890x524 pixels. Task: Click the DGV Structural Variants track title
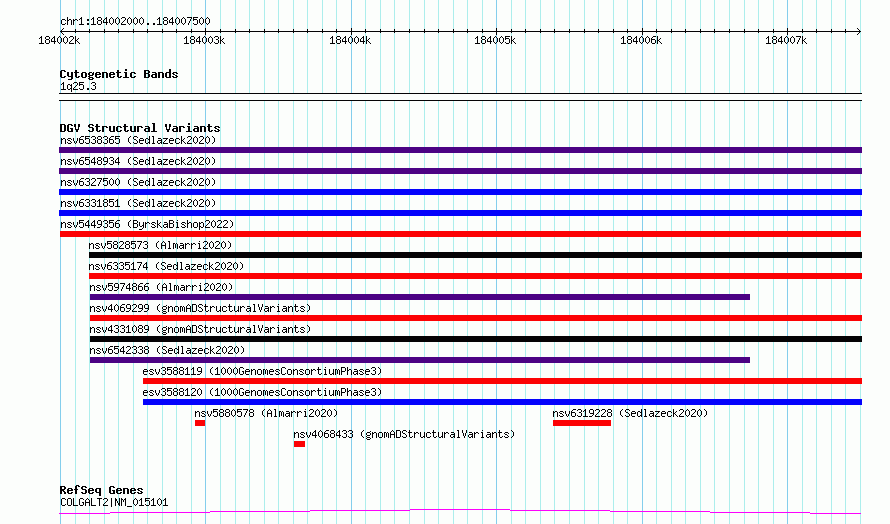tap(140, 128)
